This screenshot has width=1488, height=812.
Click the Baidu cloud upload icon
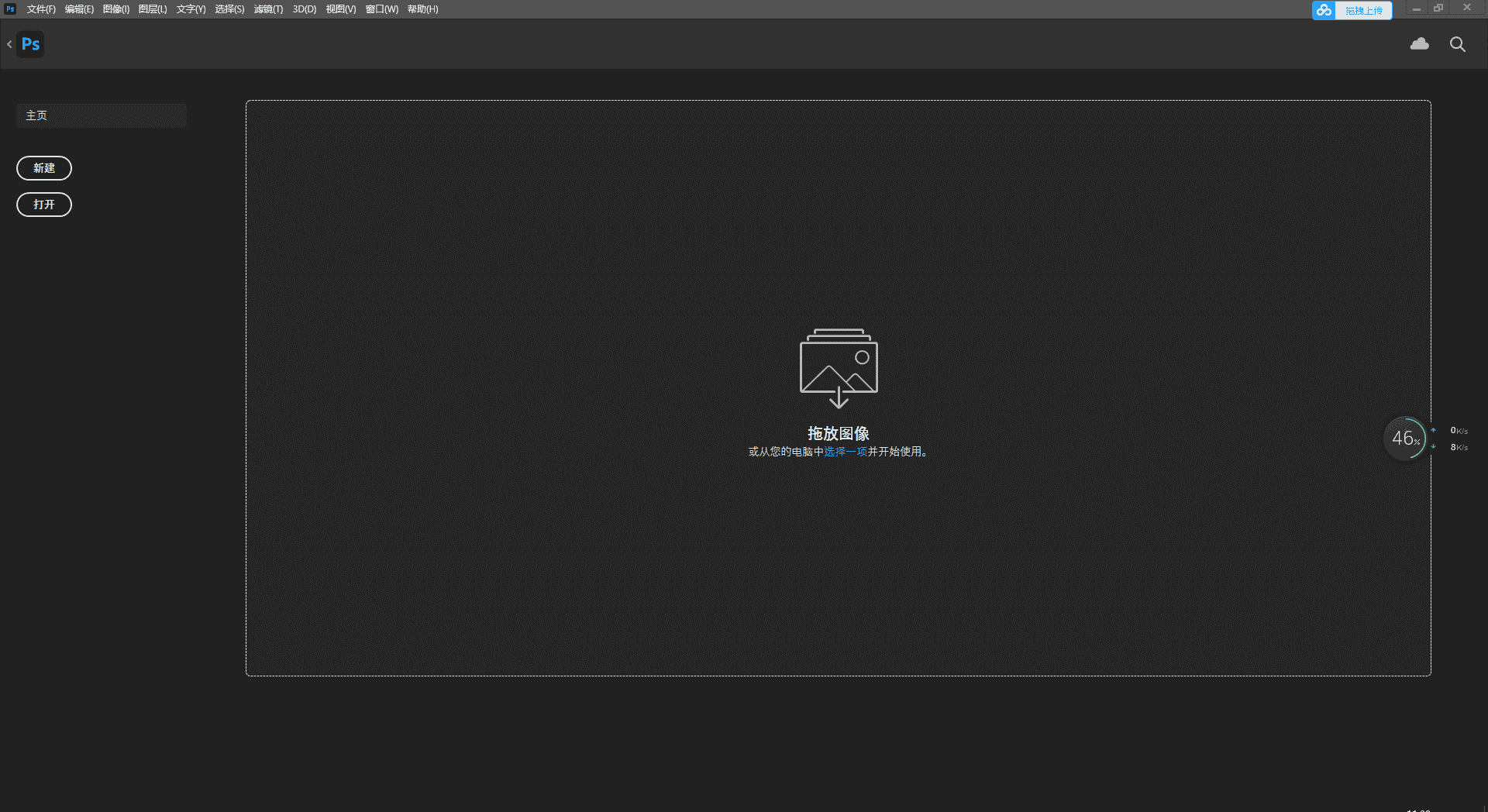point(1324,10)
